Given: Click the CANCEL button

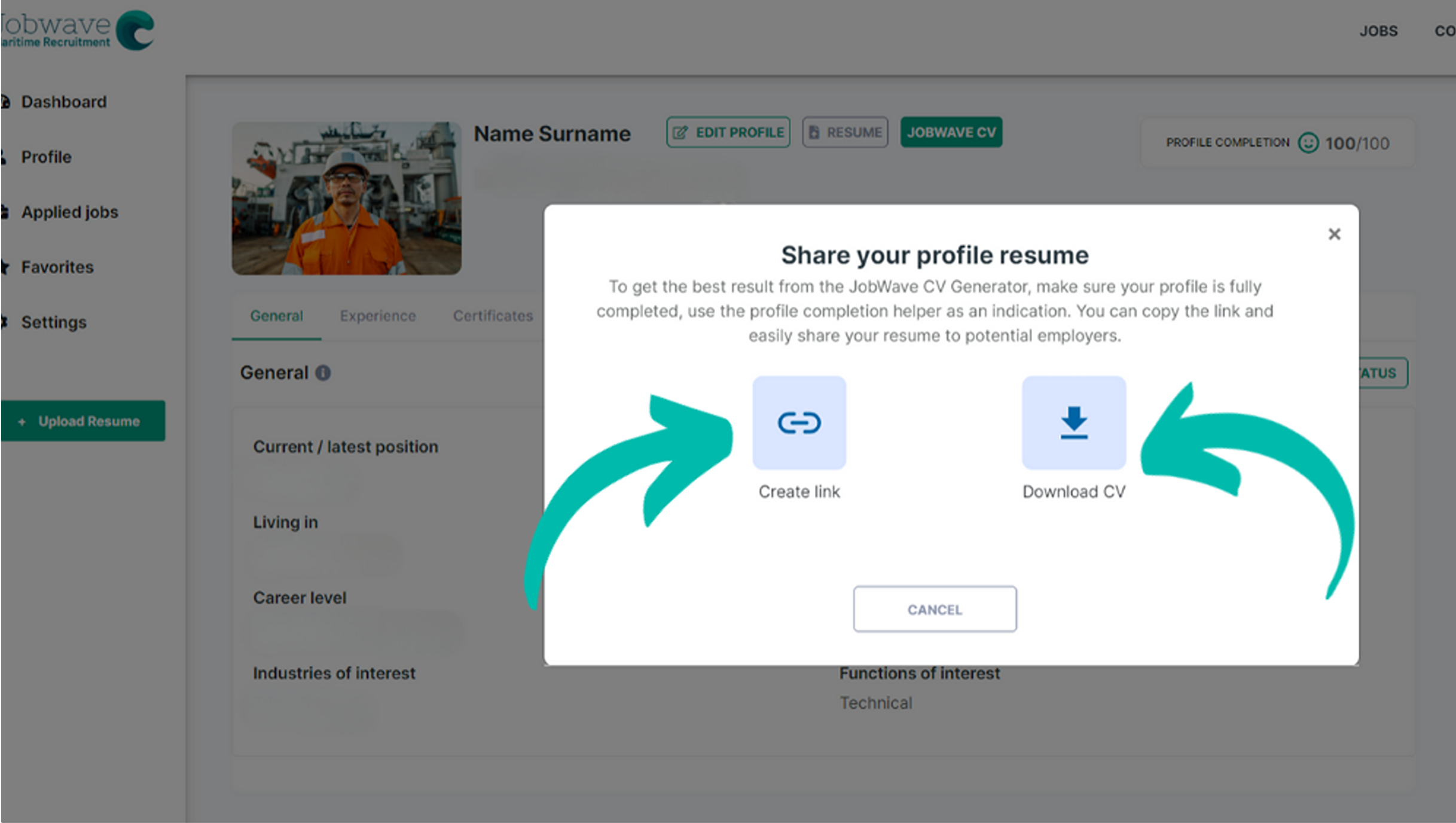Looking at the screenshot, I should point(934,609).
